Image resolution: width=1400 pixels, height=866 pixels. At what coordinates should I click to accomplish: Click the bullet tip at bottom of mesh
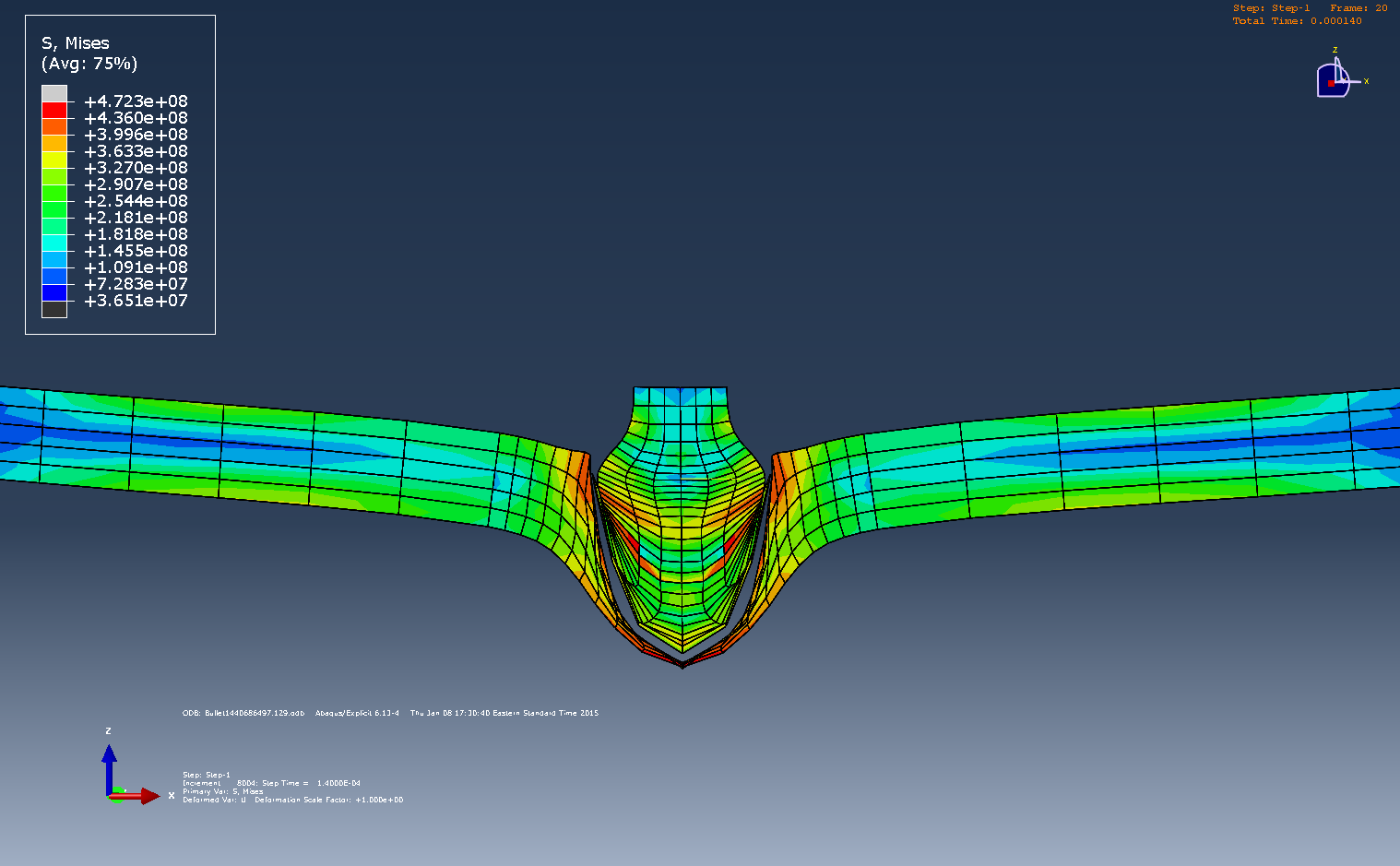pos(682,663)
